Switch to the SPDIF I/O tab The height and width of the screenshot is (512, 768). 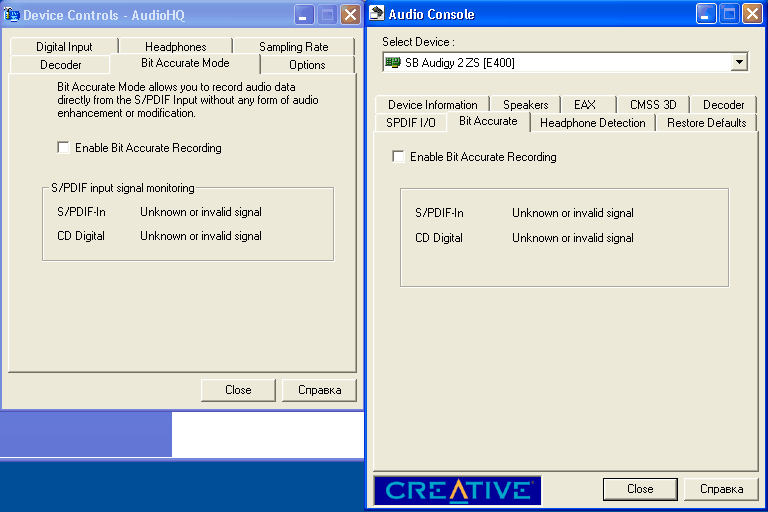point(410,122)
